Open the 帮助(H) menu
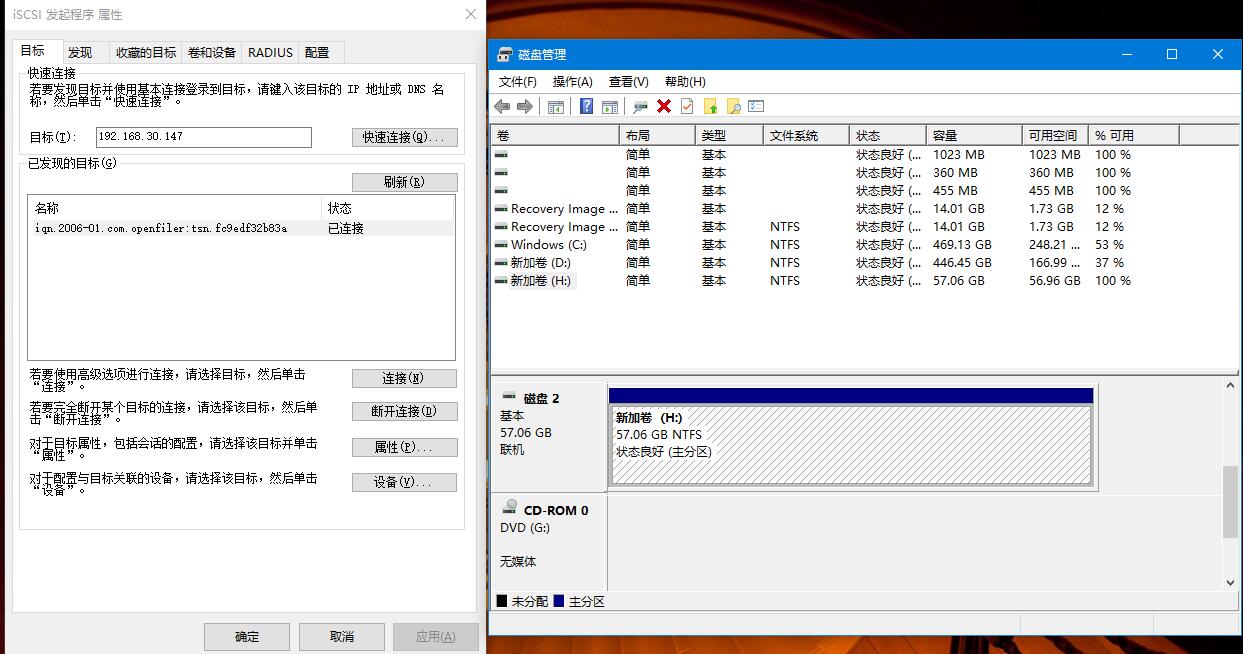 (685, 82)
